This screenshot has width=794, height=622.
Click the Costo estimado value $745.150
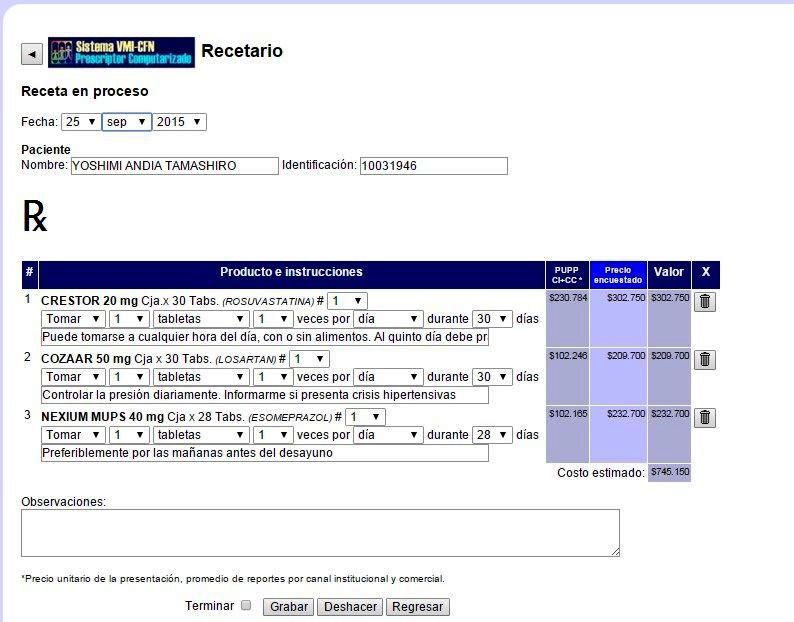[669, 472]
